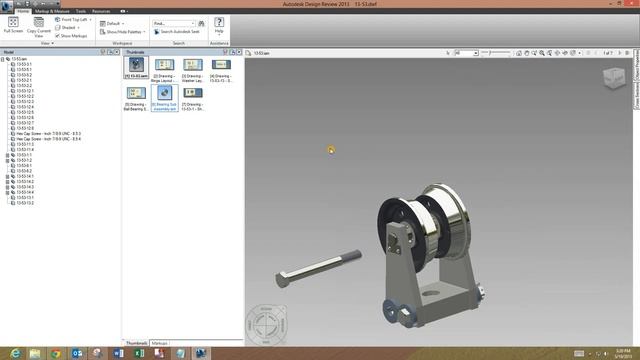Close the Thumbnails palette
640x360 pixels.
click(x=239, y=52)
